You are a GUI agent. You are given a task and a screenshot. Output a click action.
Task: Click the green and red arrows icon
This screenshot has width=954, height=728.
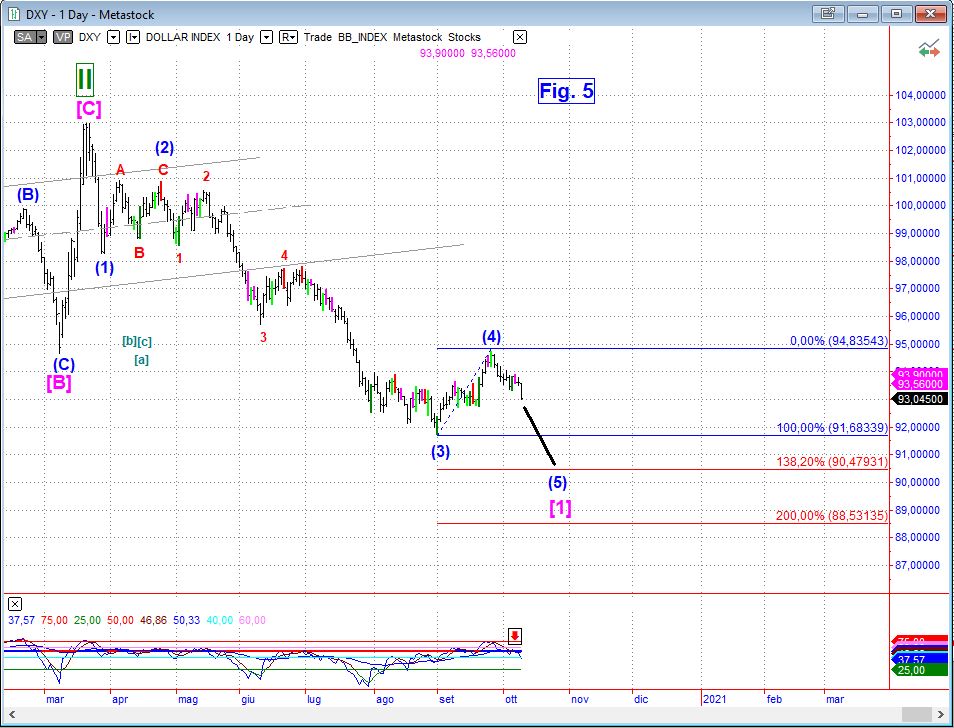928,47
